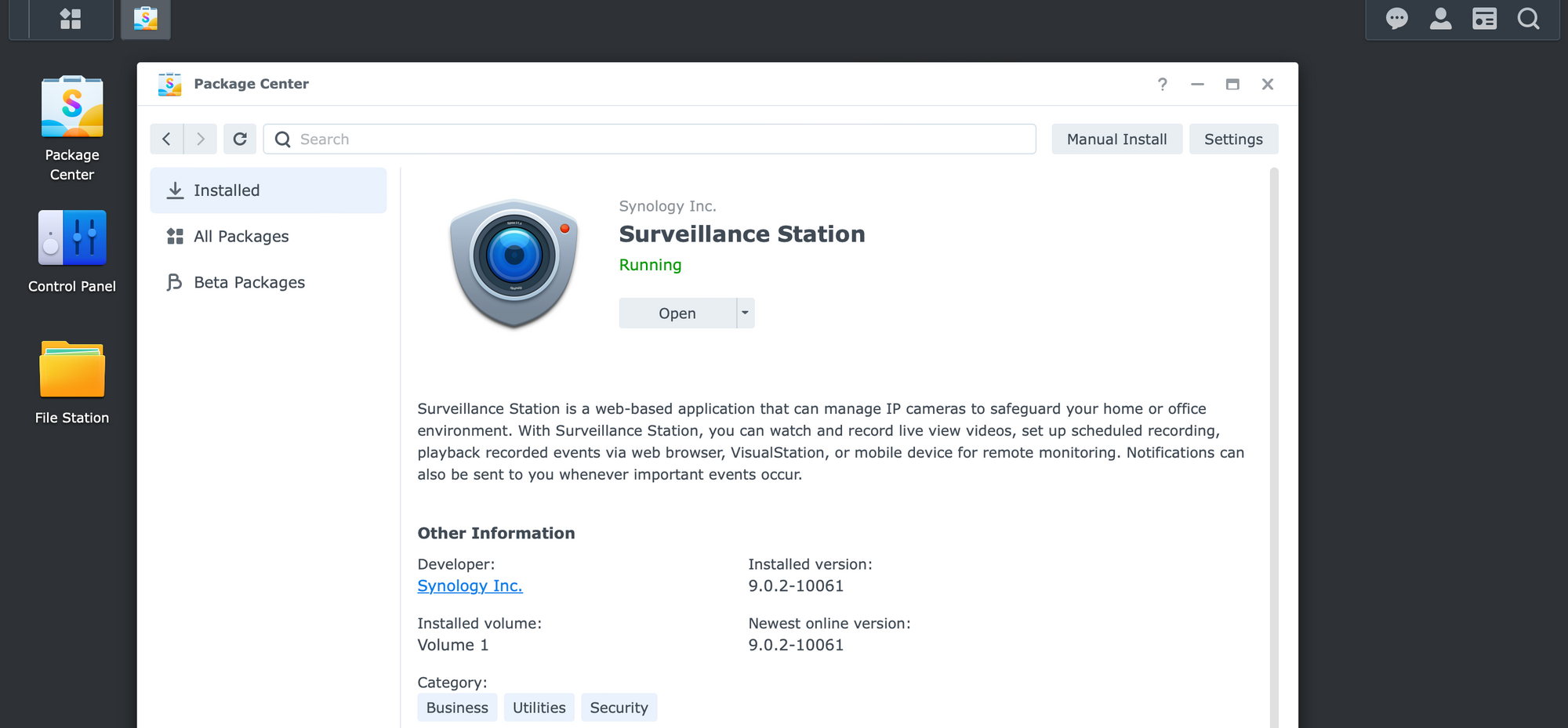The width and height of the screenshot is (1568, 728).
Task: Click newest online version 9.0.2-10061 value
Action: [796, 645]
